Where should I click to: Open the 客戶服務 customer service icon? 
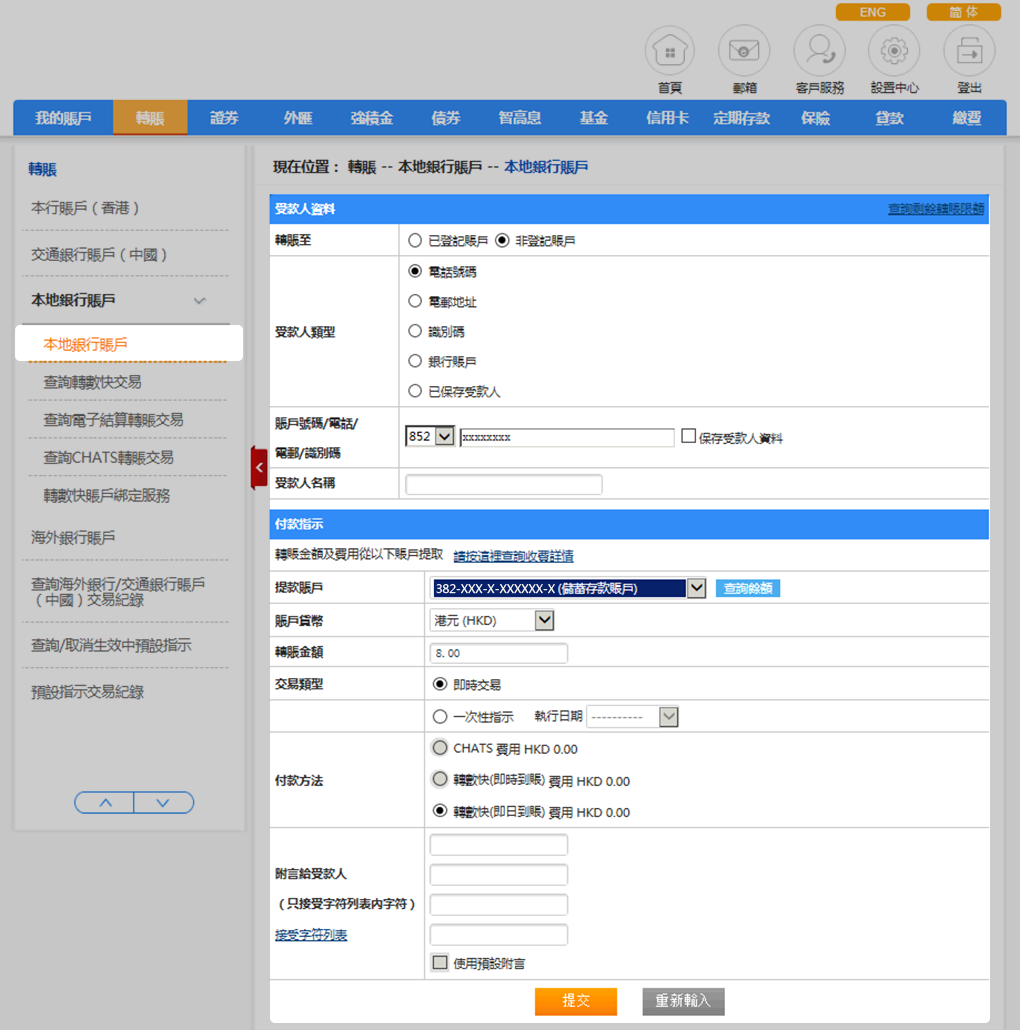(x=819, y=51)
